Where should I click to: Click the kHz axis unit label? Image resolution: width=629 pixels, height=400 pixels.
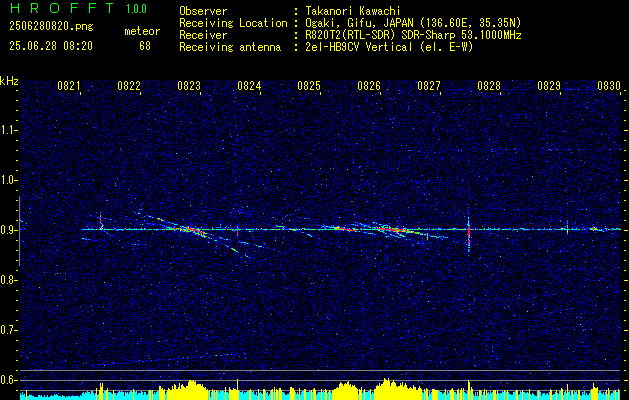(9, 81)
